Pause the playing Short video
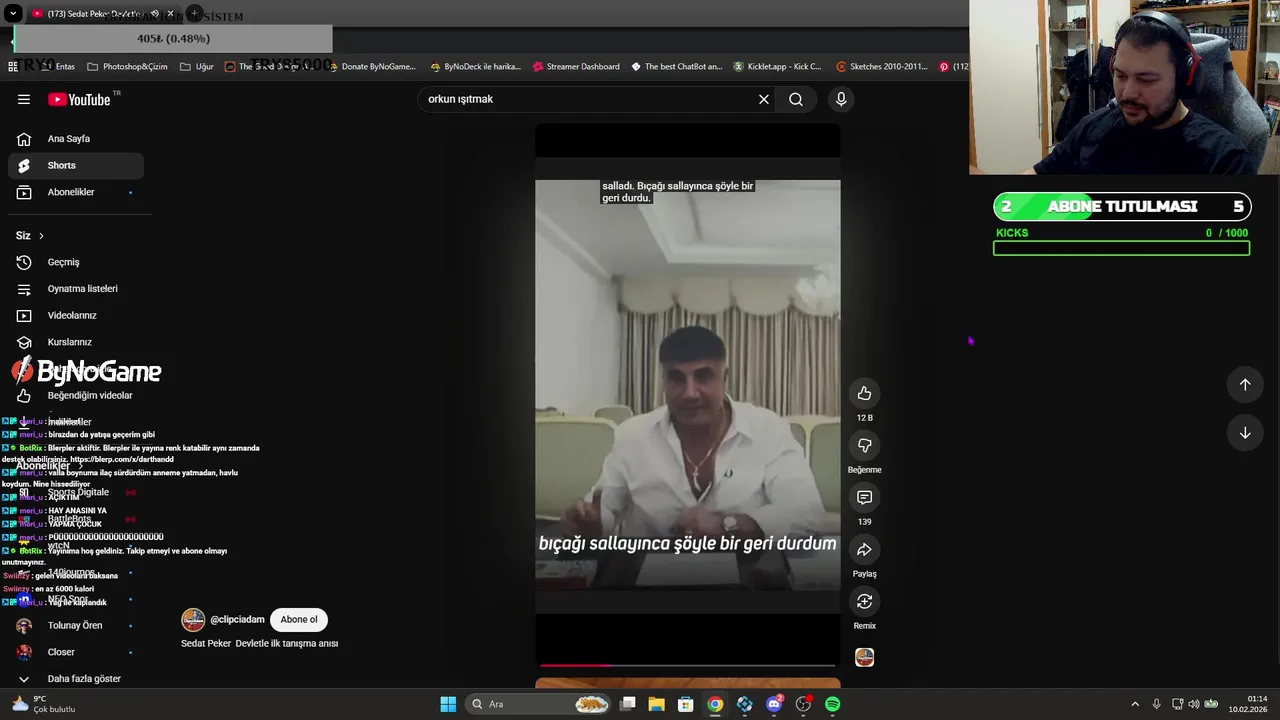This screenshot has width=1280, height=720. (688, 395)
